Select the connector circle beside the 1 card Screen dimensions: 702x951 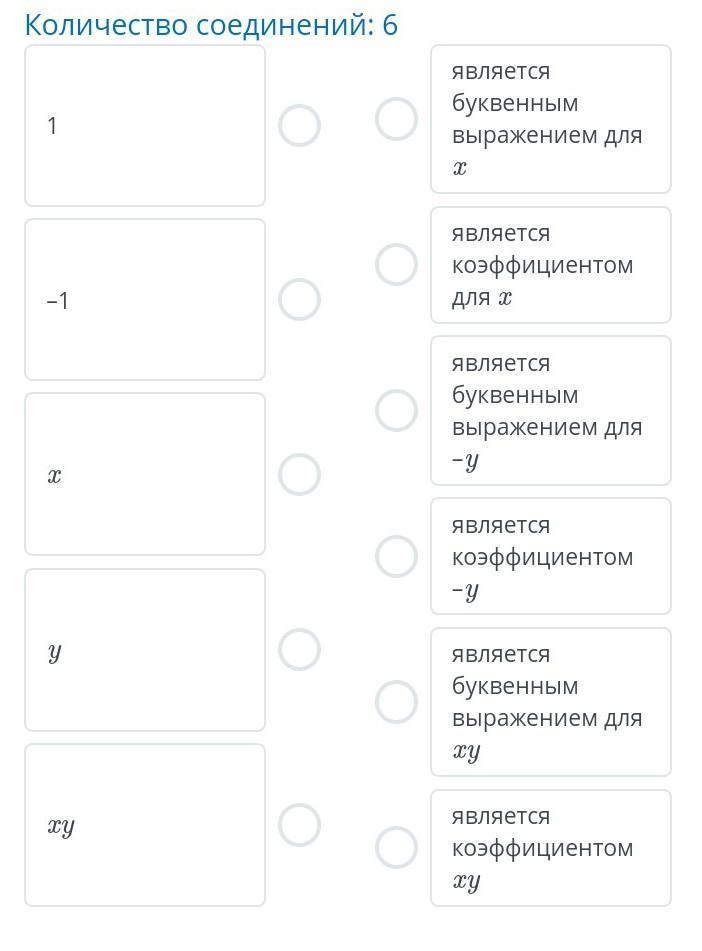[x=299, y=126]
